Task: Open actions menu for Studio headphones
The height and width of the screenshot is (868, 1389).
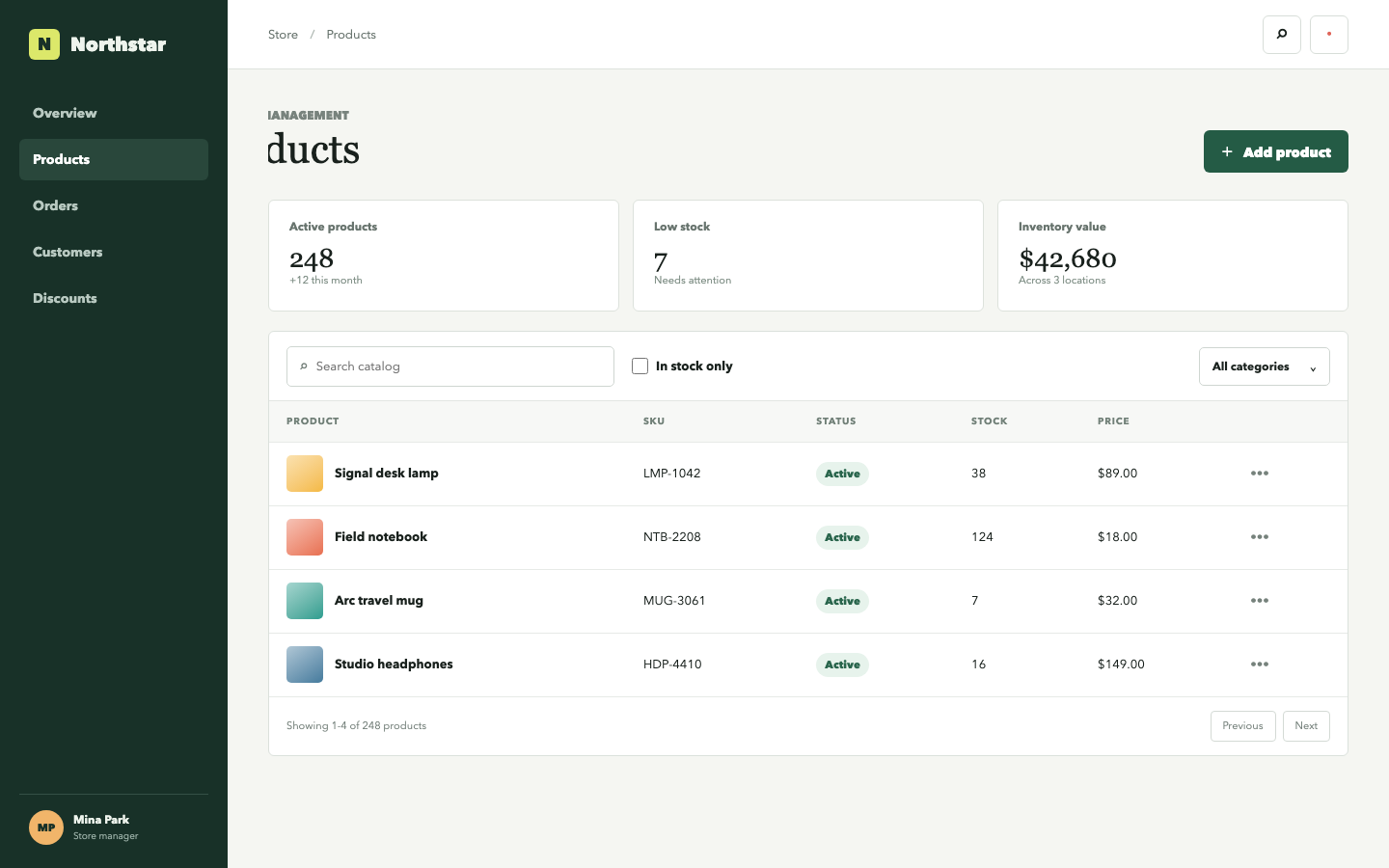Action: 1260,665
